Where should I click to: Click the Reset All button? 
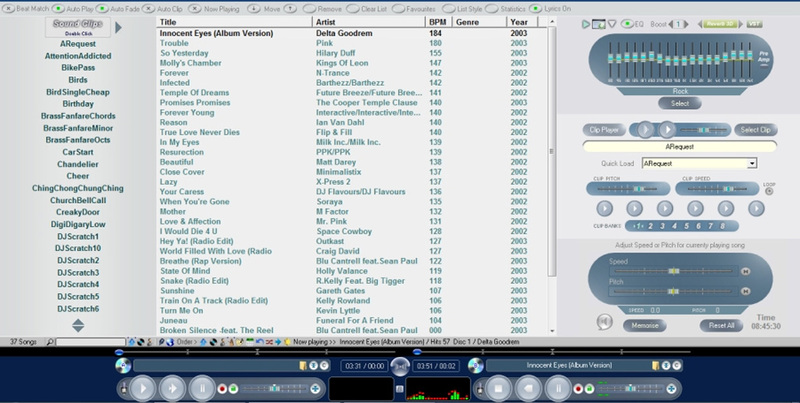721,325
